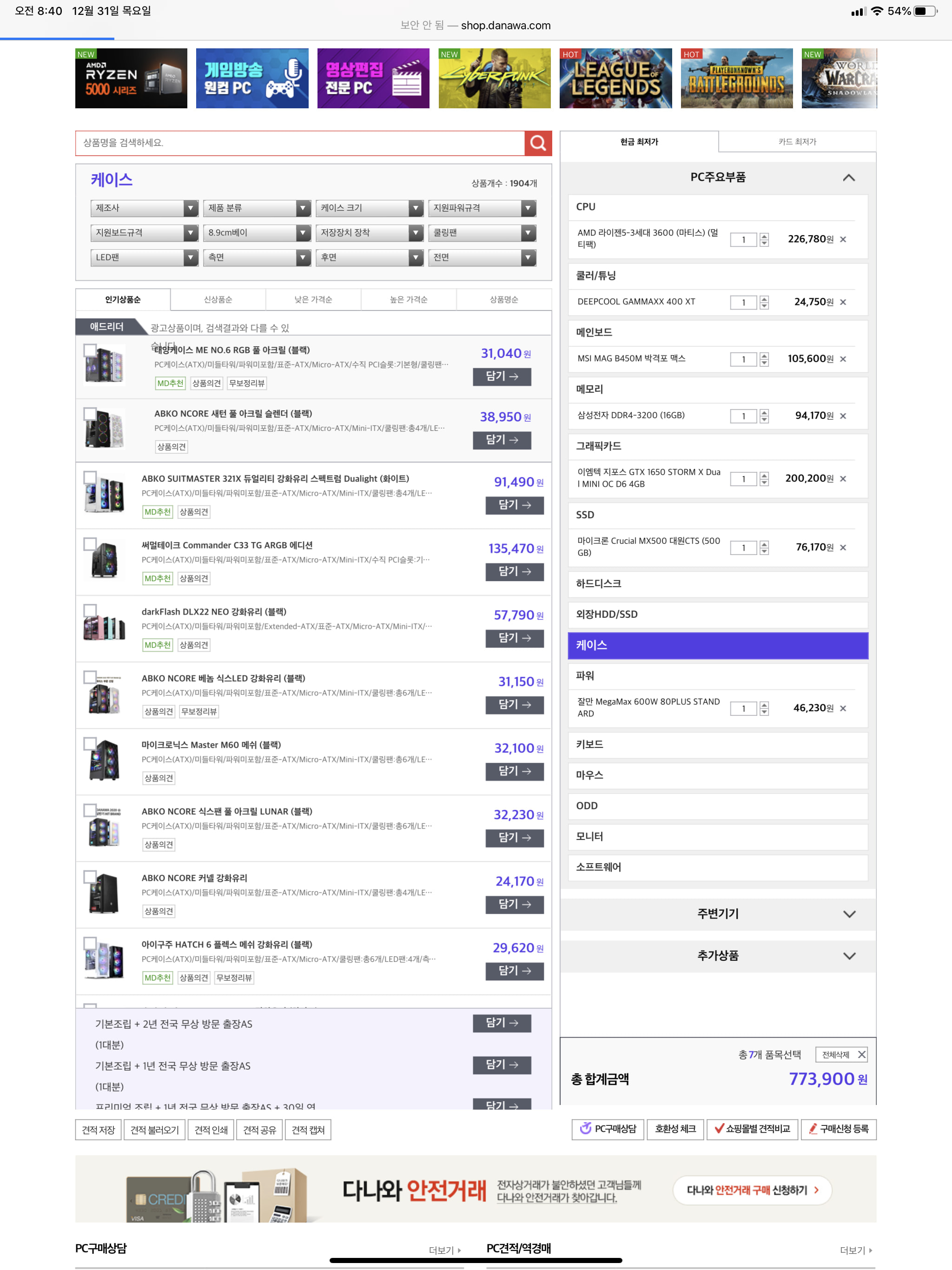Open the 제품 분류 filter dropdown

[257, 208]
